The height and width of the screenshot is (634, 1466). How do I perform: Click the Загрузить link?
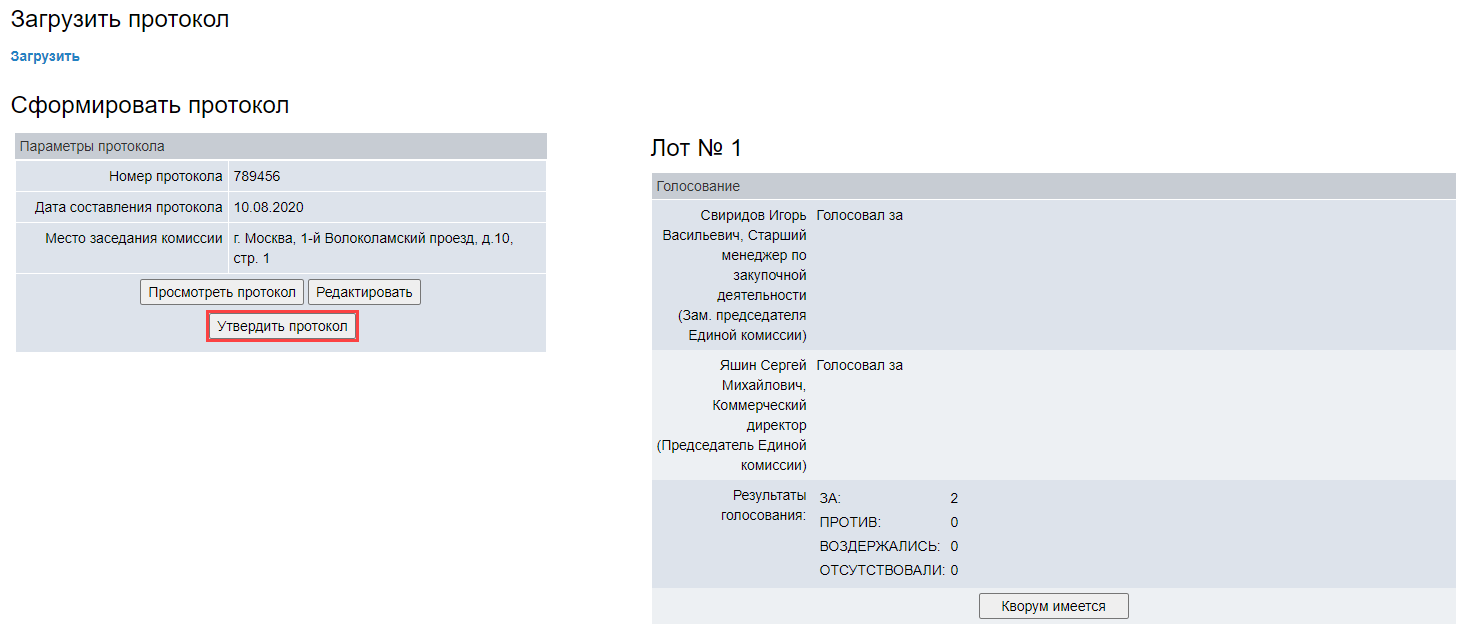coord(45,57)
